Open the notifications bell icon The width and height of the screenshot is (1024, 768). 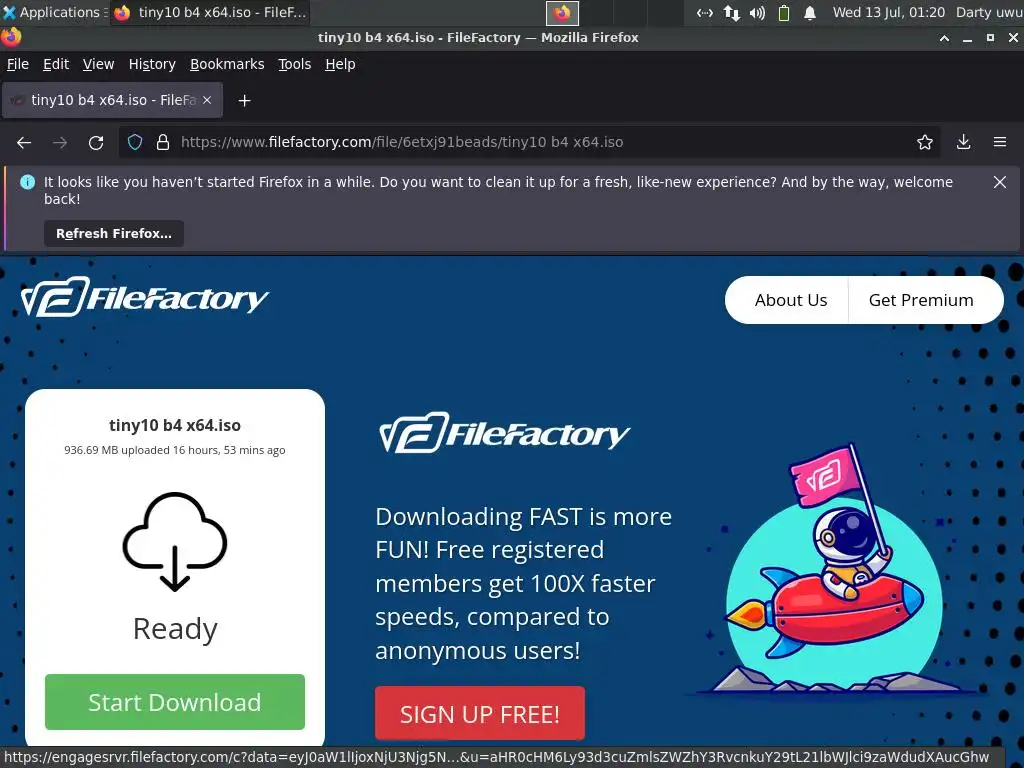coord(810,12)
